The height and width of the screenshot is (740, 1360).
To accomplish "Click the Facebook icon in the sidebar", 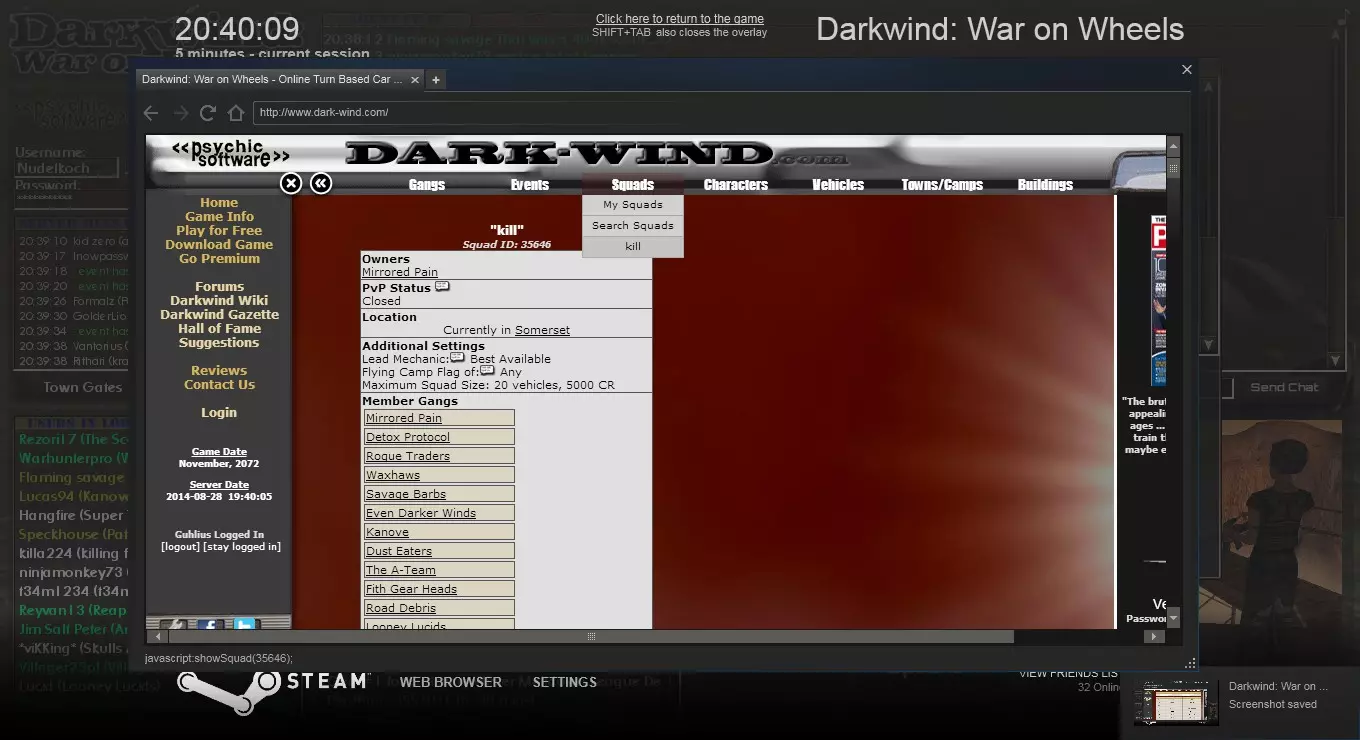I will pyautogui.click(x=209, y=626).
